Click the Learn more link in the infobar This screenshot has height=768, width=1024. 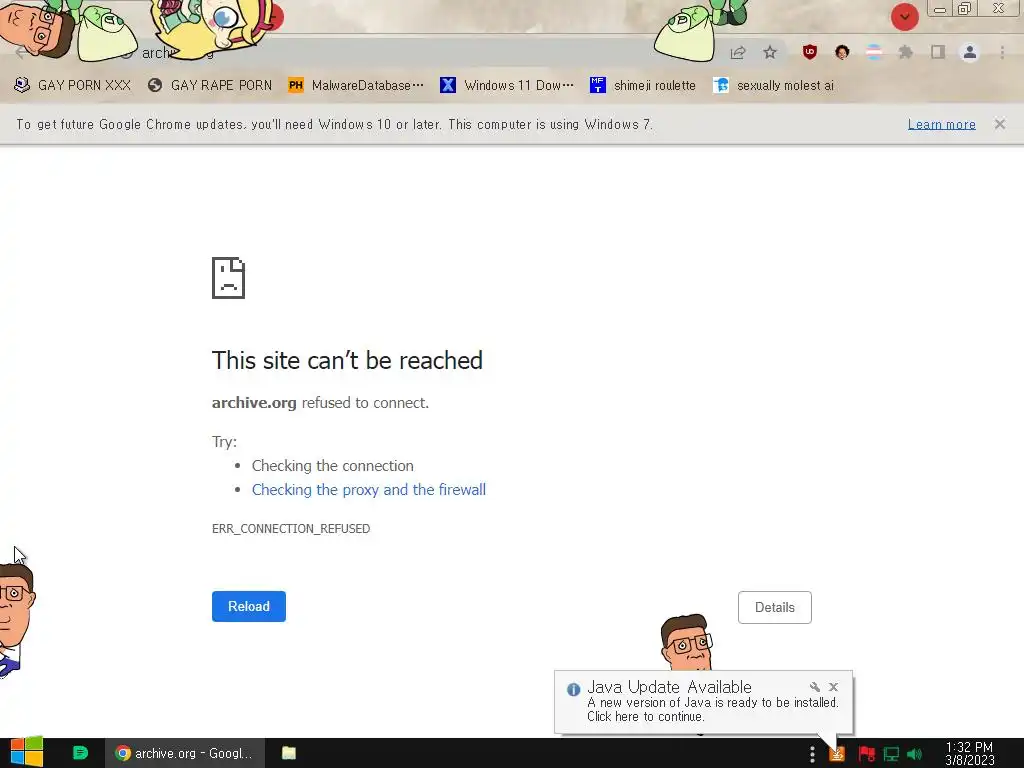(942, 125)
